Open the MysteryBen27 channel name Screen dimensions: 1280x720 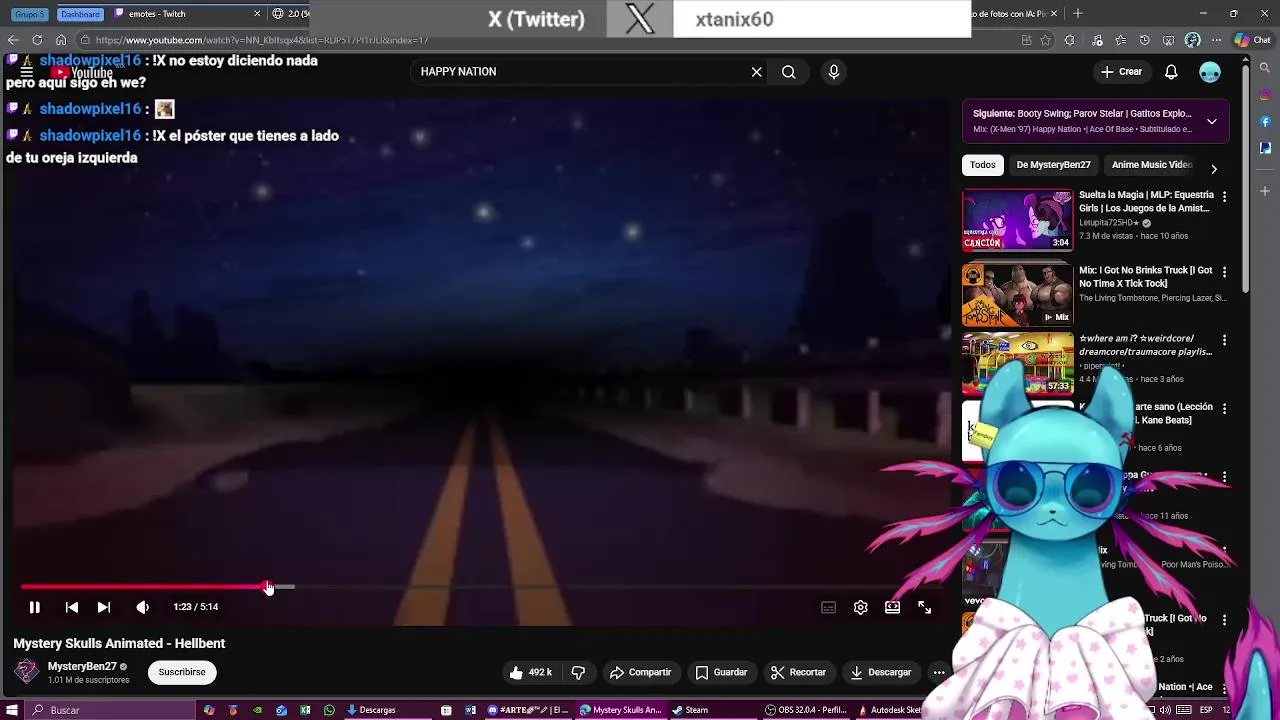click(x=82, y=667)
